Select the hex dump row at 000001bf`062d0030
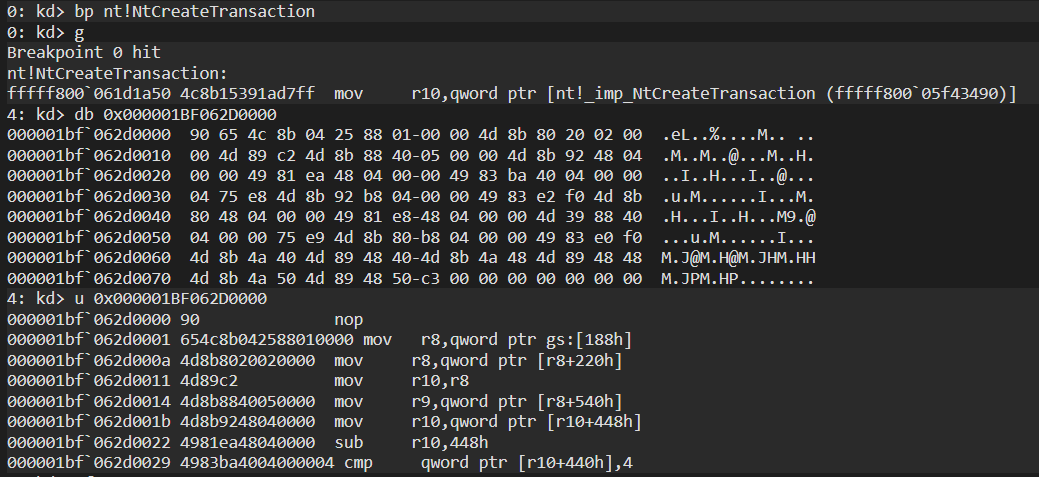 [x=410, y=196]
